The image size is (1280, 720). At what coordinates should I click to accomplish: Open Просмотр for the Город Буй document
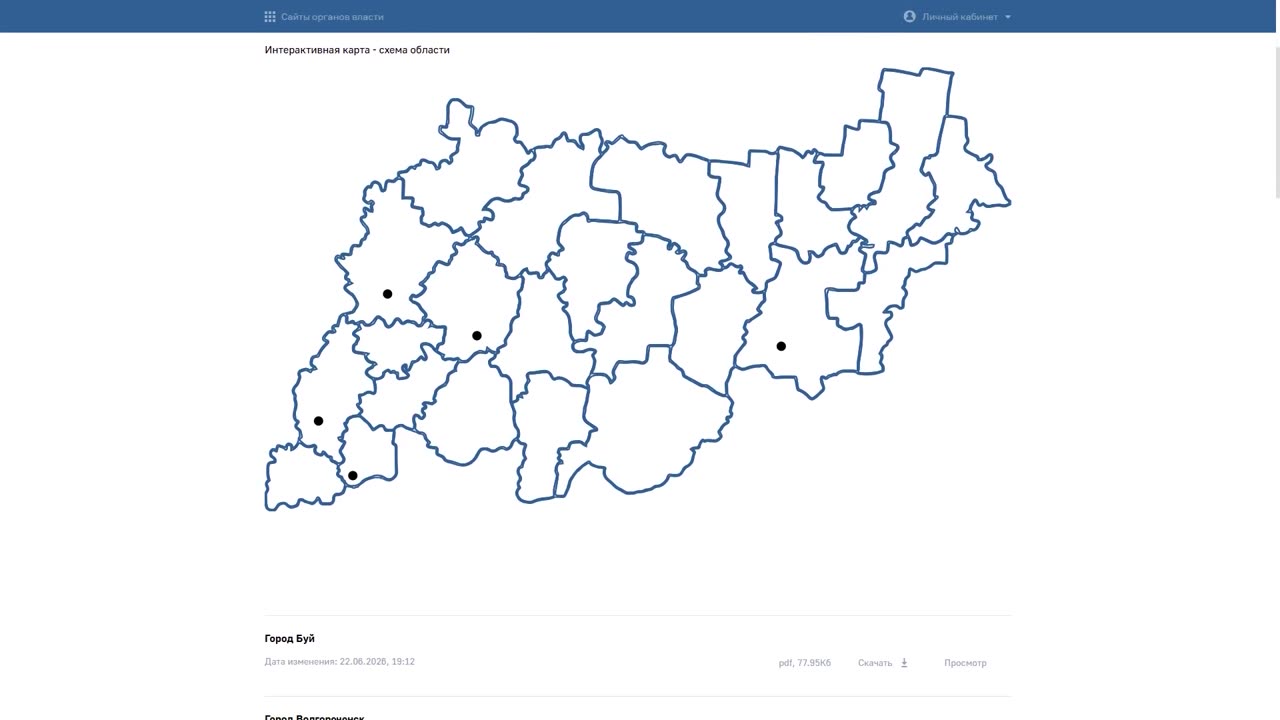pos(965,663)
